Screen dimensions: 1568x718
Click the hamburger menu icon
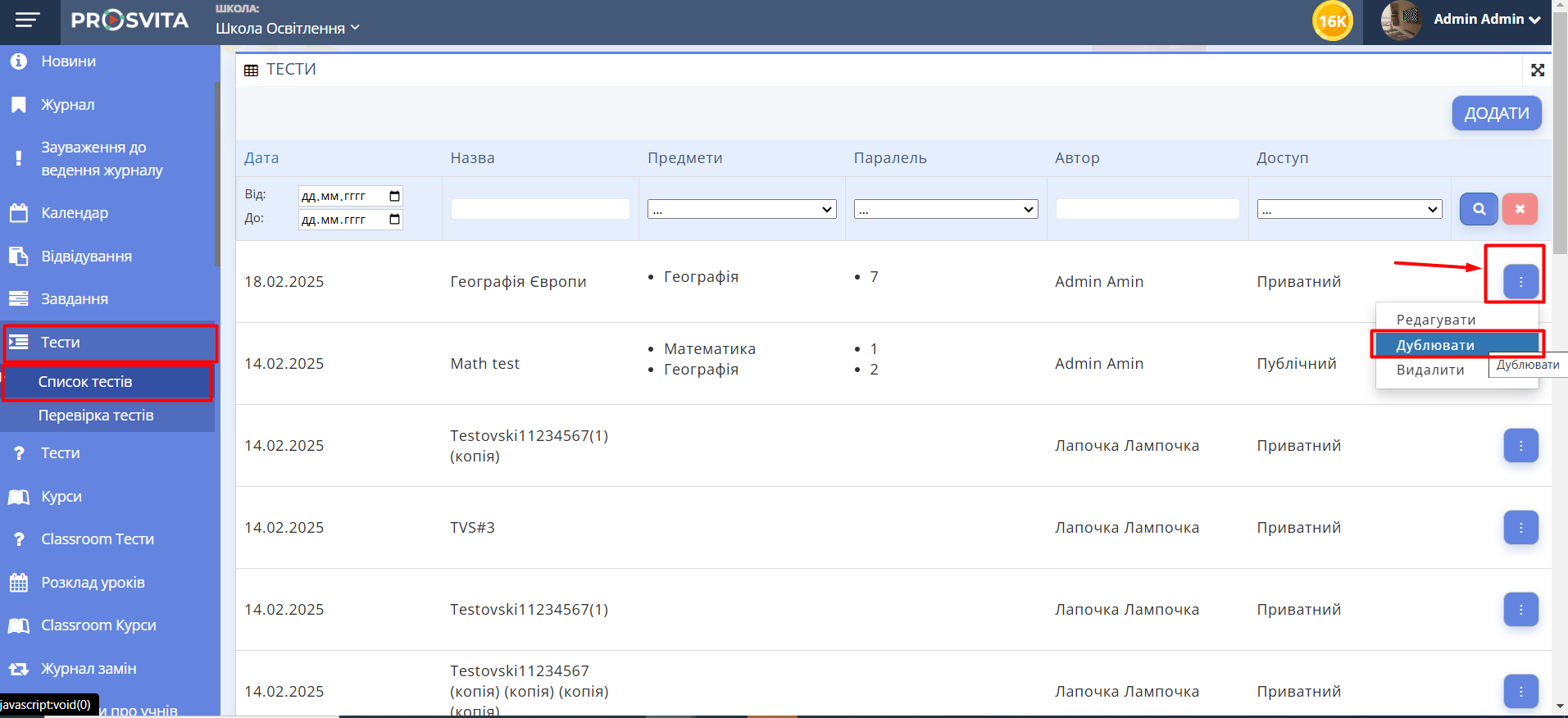[x=27, y=20]
